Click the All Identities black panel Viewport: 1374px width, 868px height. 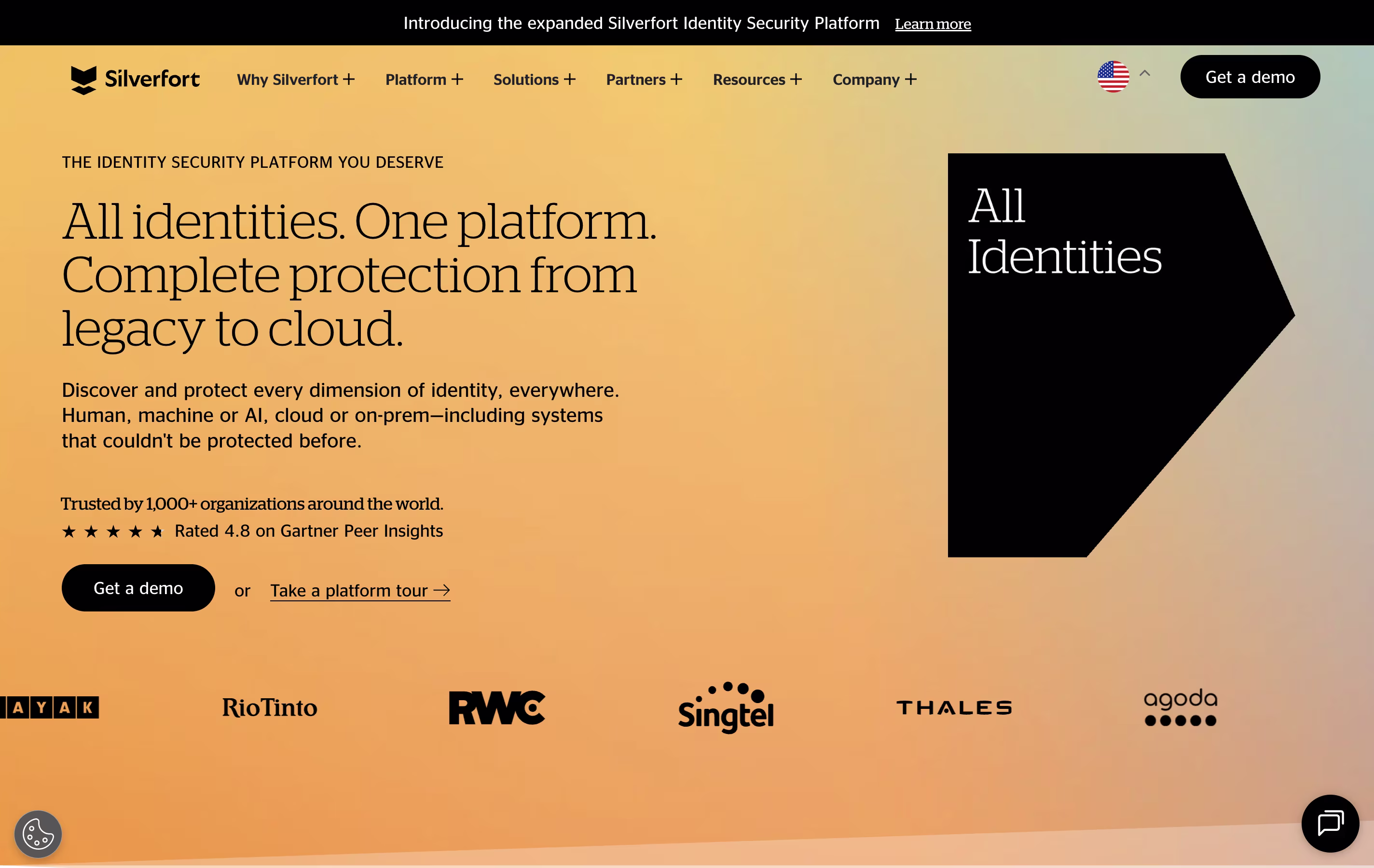point(1121,355)
